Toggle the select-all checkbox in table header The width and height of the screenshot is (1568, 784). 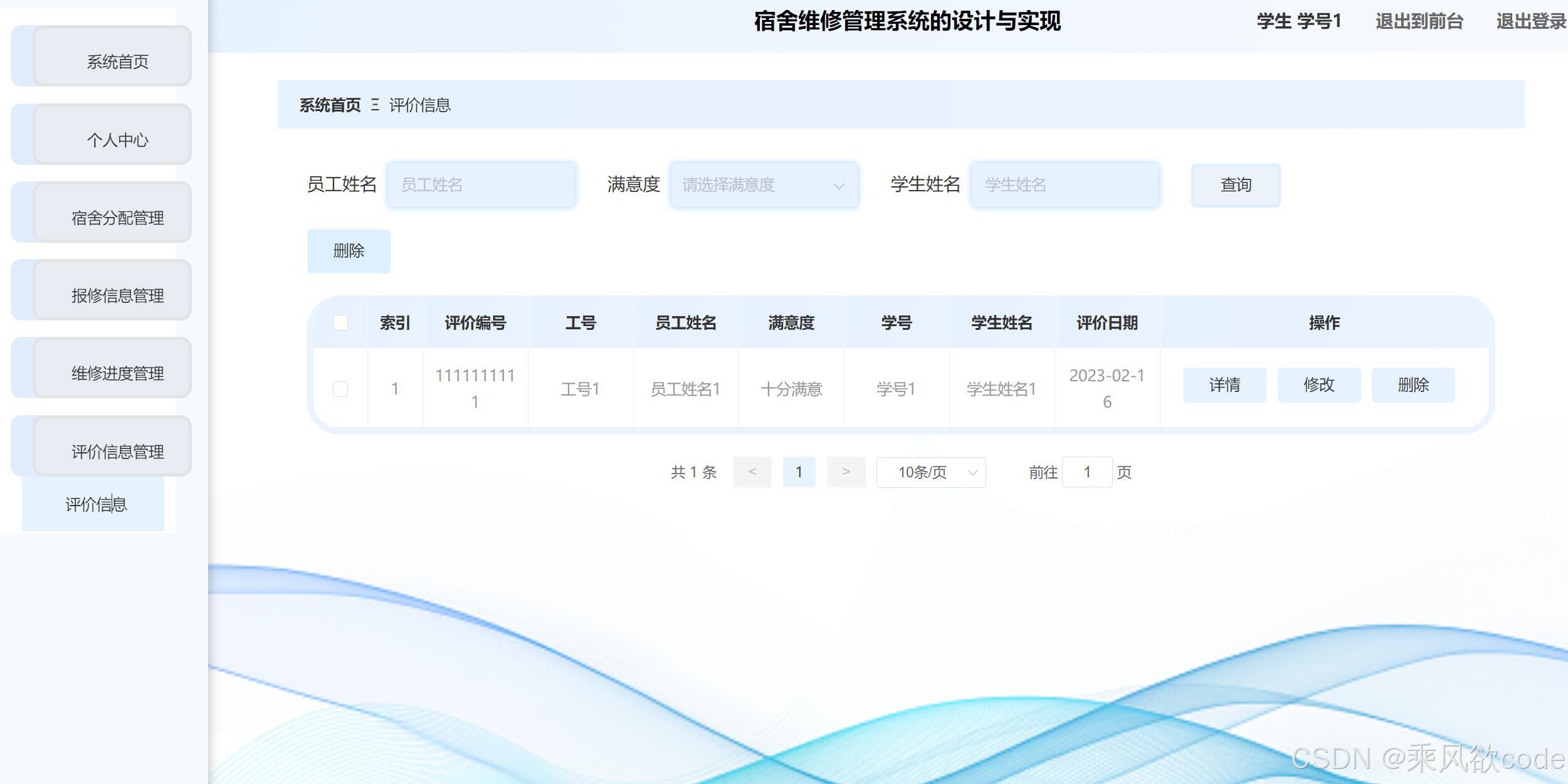click(x=340, y=322)
